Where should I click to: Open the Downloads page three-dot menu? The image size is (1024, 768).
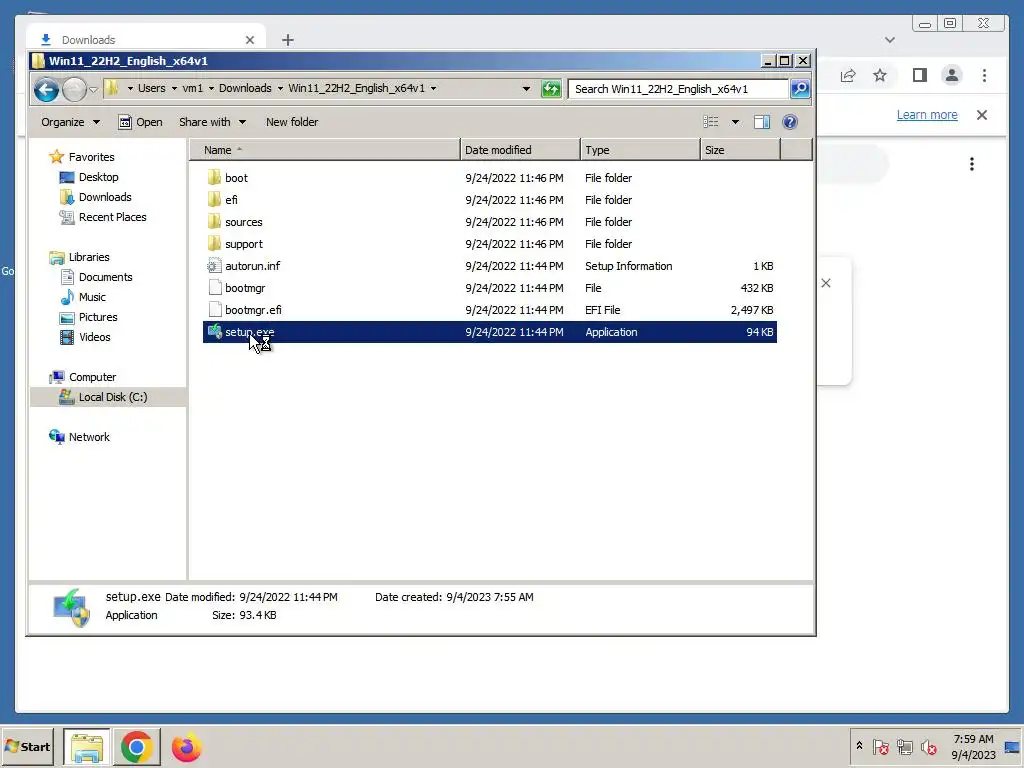pyautogui.click(x=972, y=164)
